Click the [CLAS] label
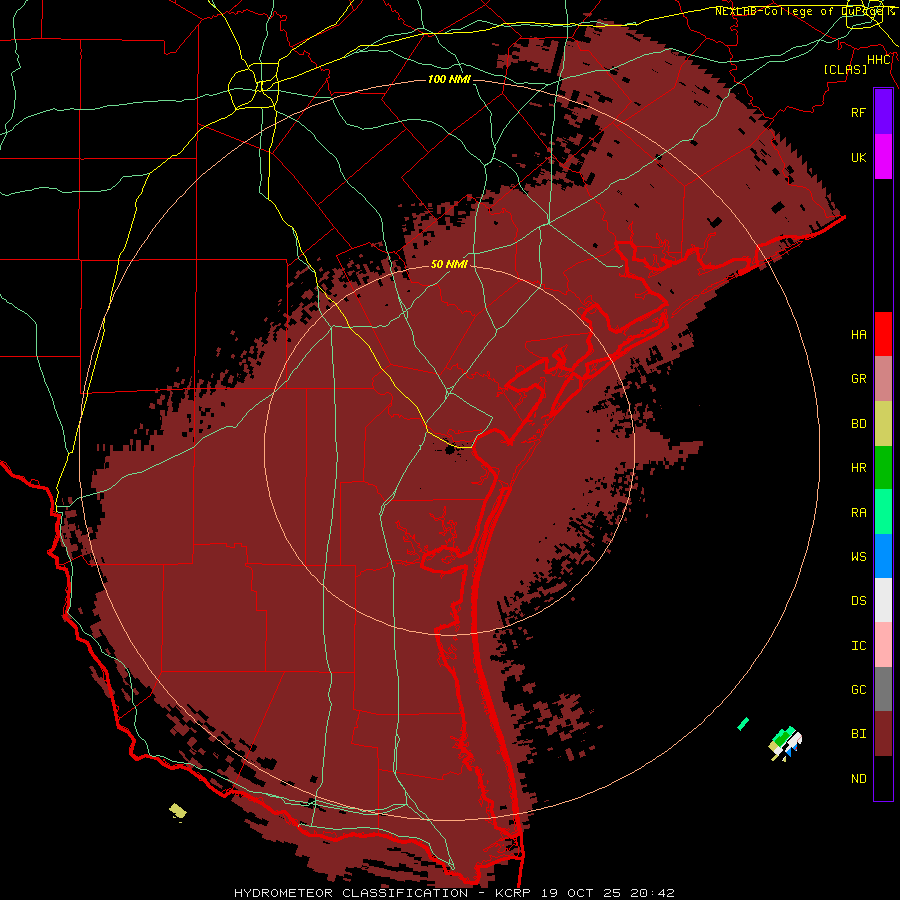900x900 pixels. tap(845, 69)
